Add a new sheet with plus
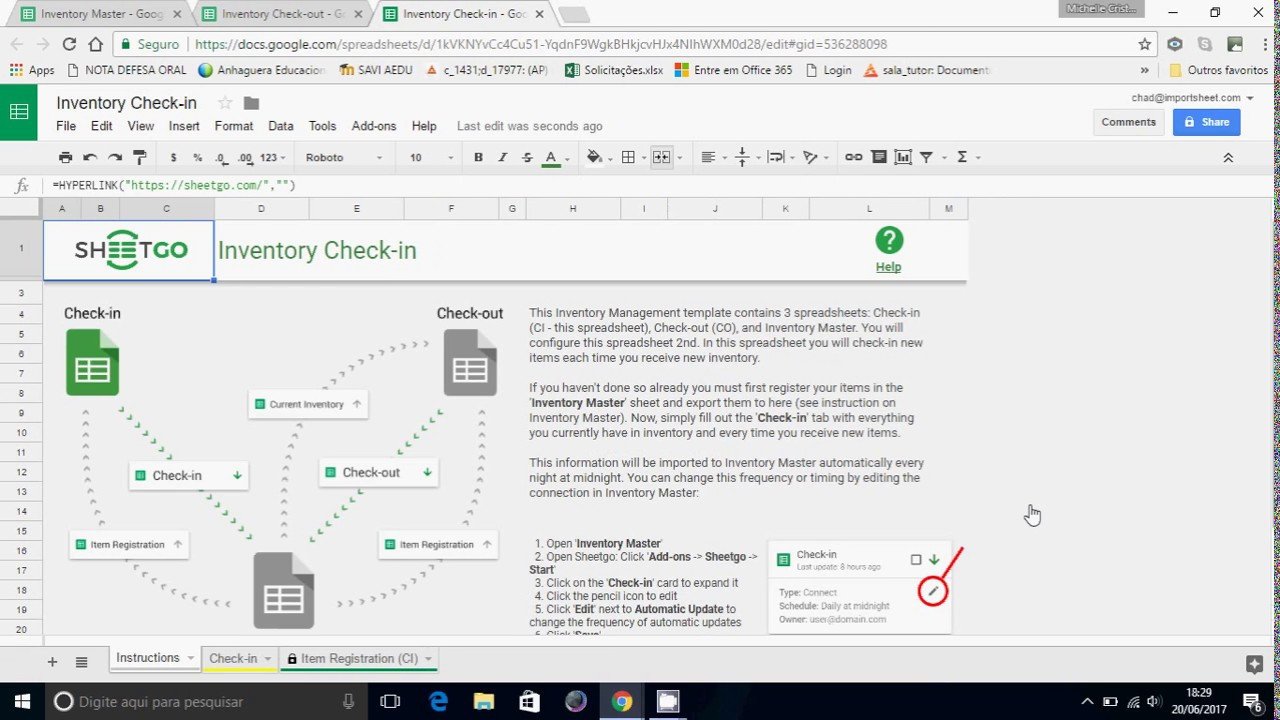This screenshot has height=720, width=1280. pyautogui.click(x=52, y=662)
